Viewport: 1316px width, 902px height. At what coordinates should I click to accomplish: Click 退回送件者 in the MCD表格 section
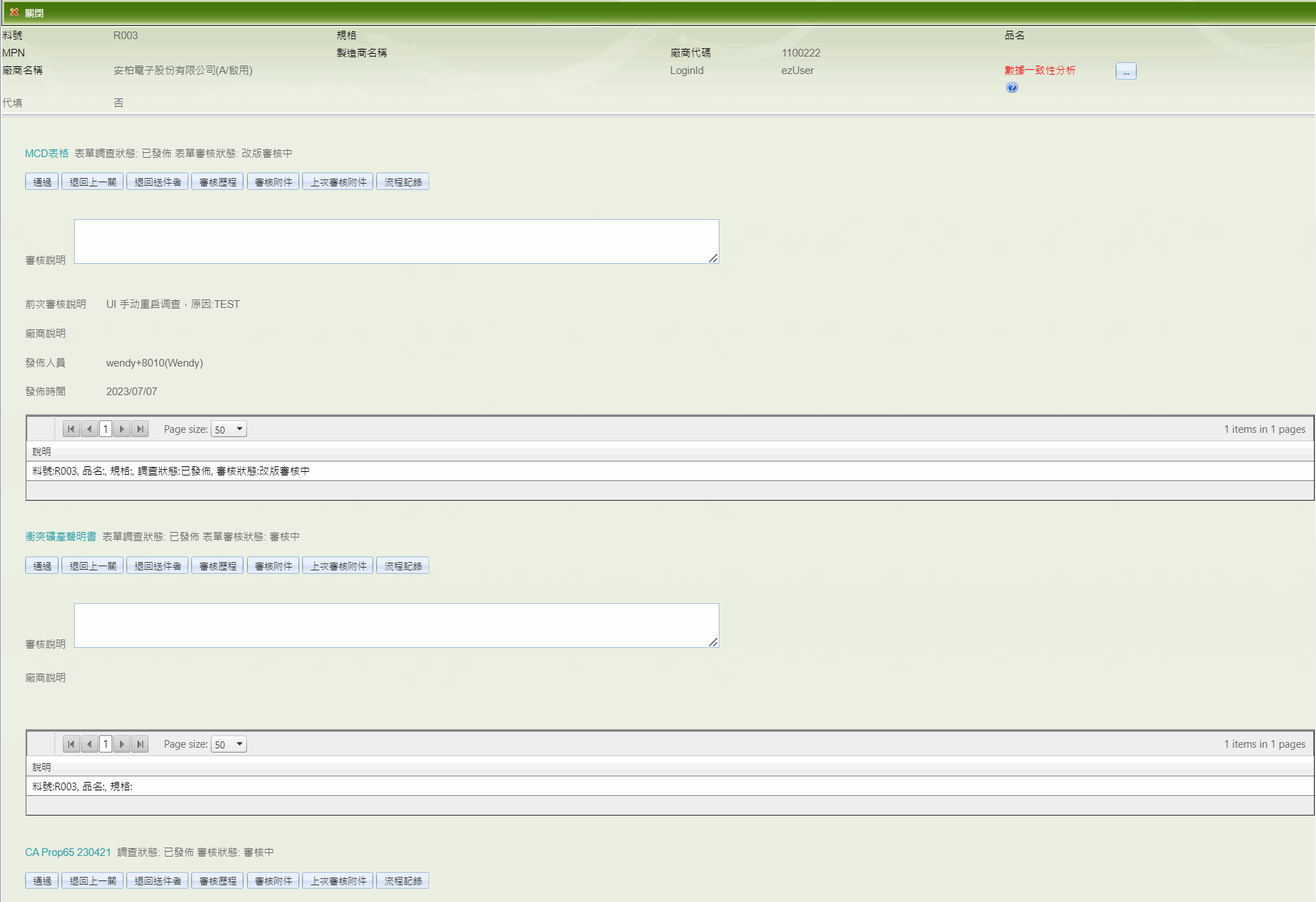[x=158, y=182]
